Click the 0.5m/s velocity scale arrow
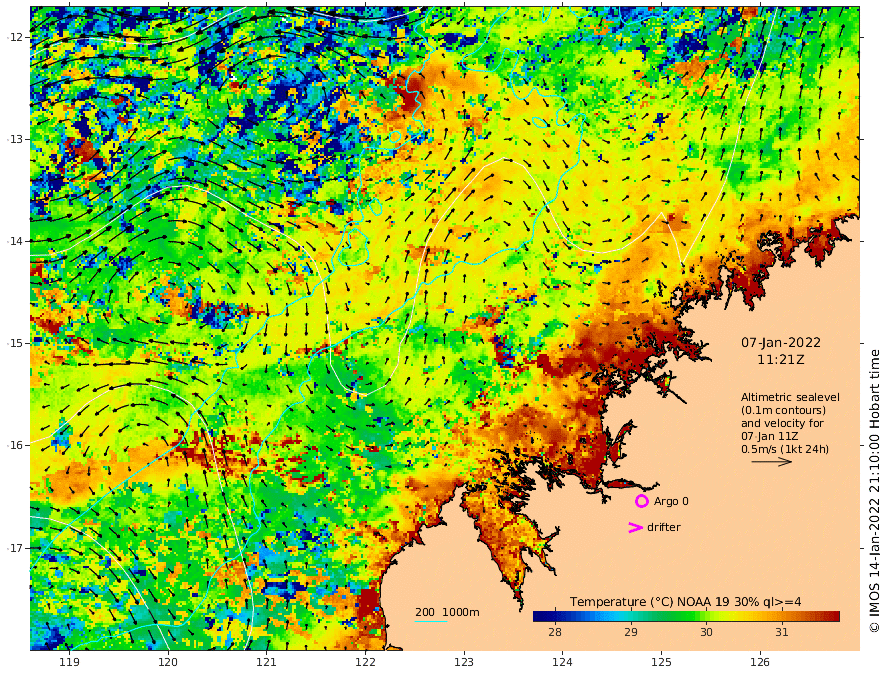The width and height of the screenshot is (880, 680). (772, 462)
